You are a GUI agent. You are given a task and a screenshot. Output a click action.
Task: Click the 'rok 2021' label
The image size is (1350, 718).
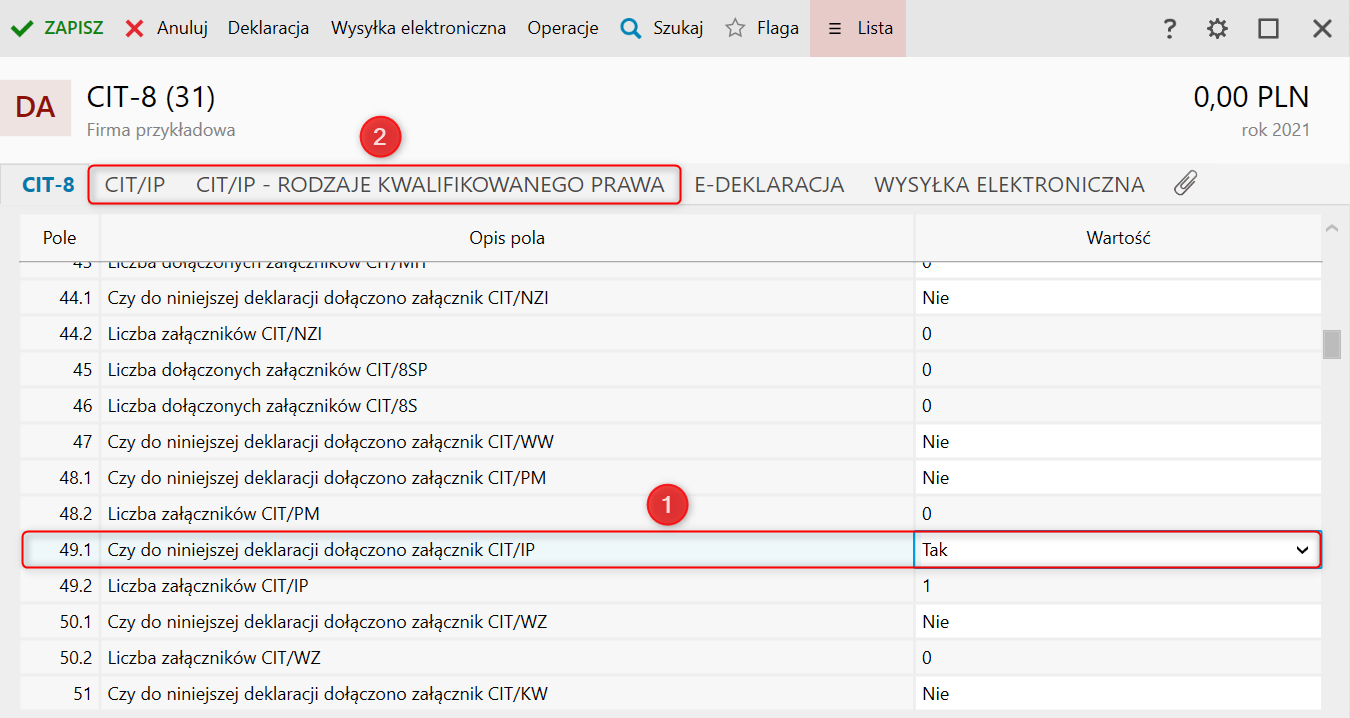pos(1275,130)
